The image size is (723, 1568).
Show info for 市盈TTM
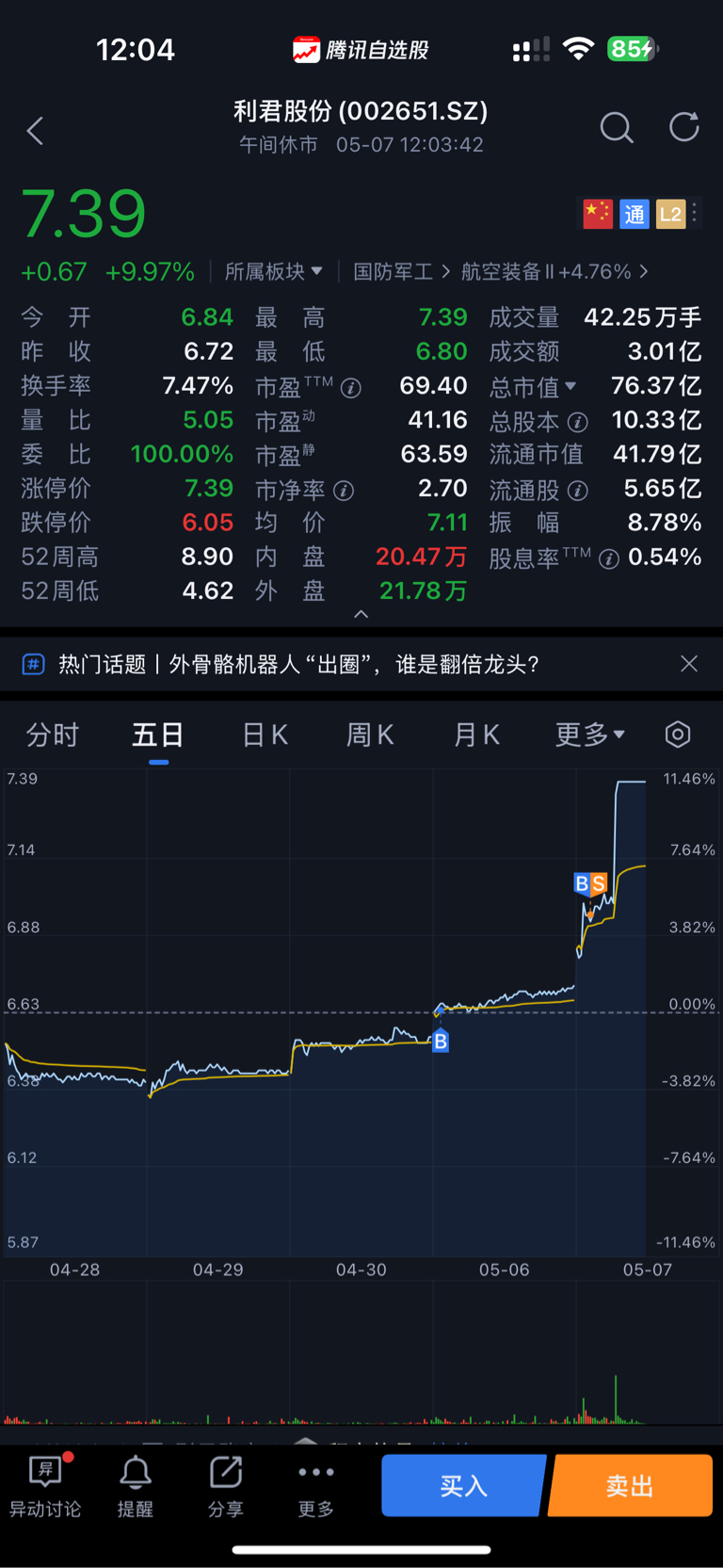point(351,388)
